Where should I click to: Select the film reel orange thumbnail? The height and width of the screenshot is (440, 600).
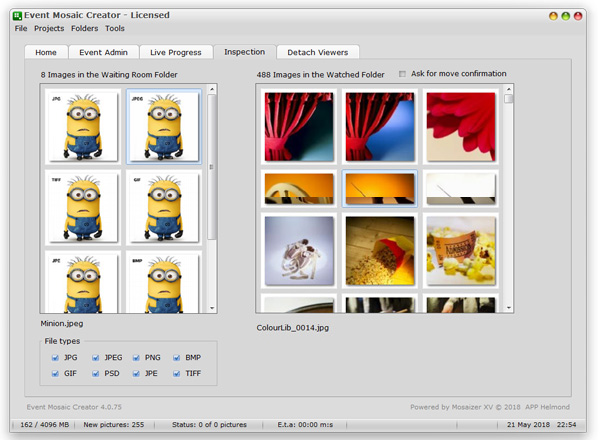pyautogui.click(x=299, y=189)
